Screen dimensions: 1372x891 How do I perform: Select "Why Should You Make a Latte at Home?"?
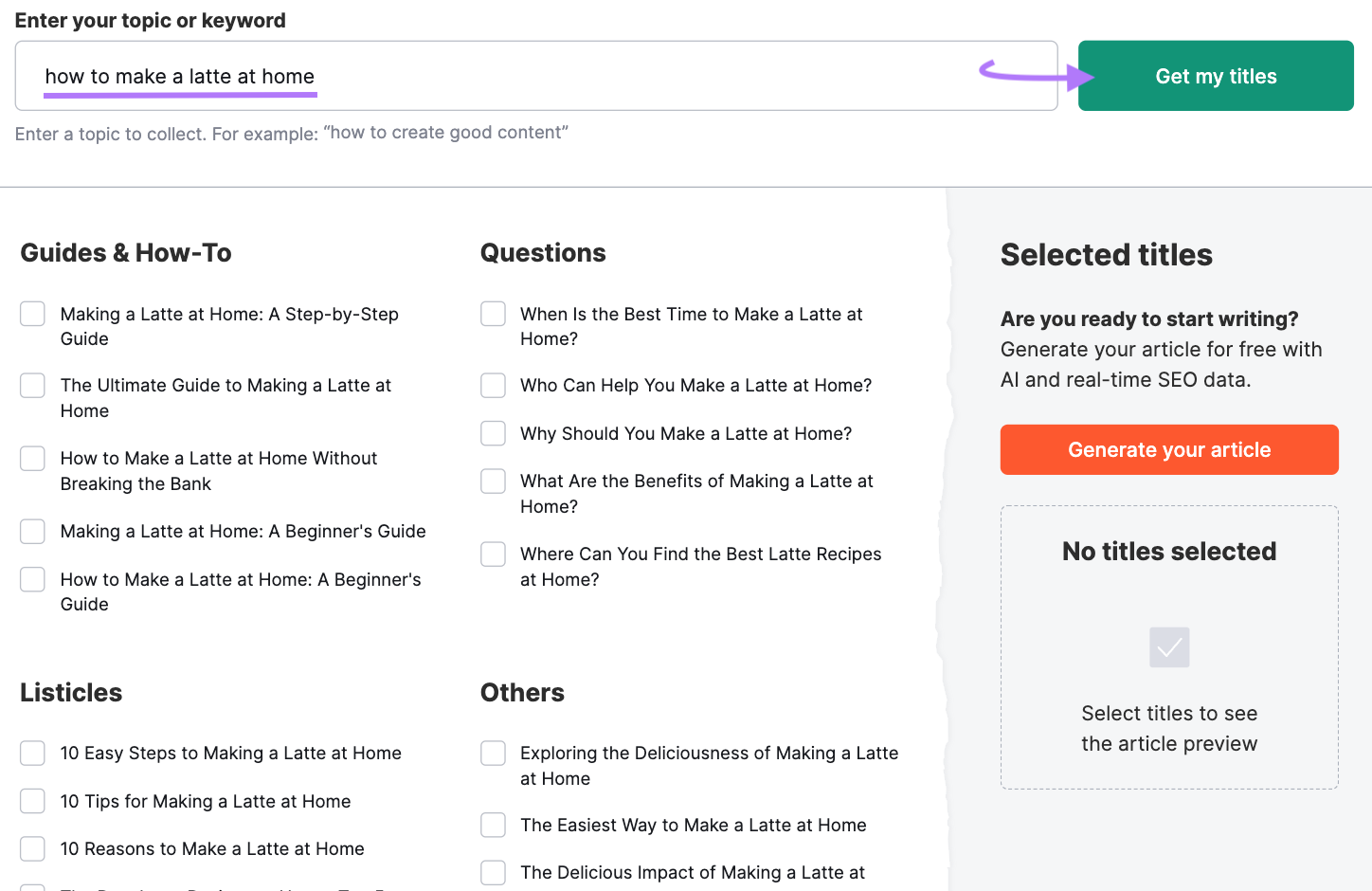tap(493, 433)
